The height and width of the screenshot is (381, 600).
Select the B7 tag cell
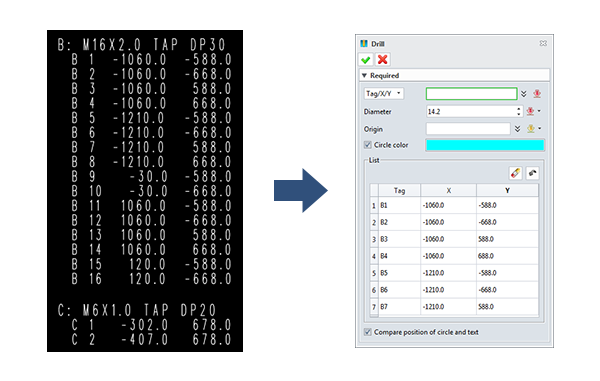pyautogui.click(x=399, y=306)
